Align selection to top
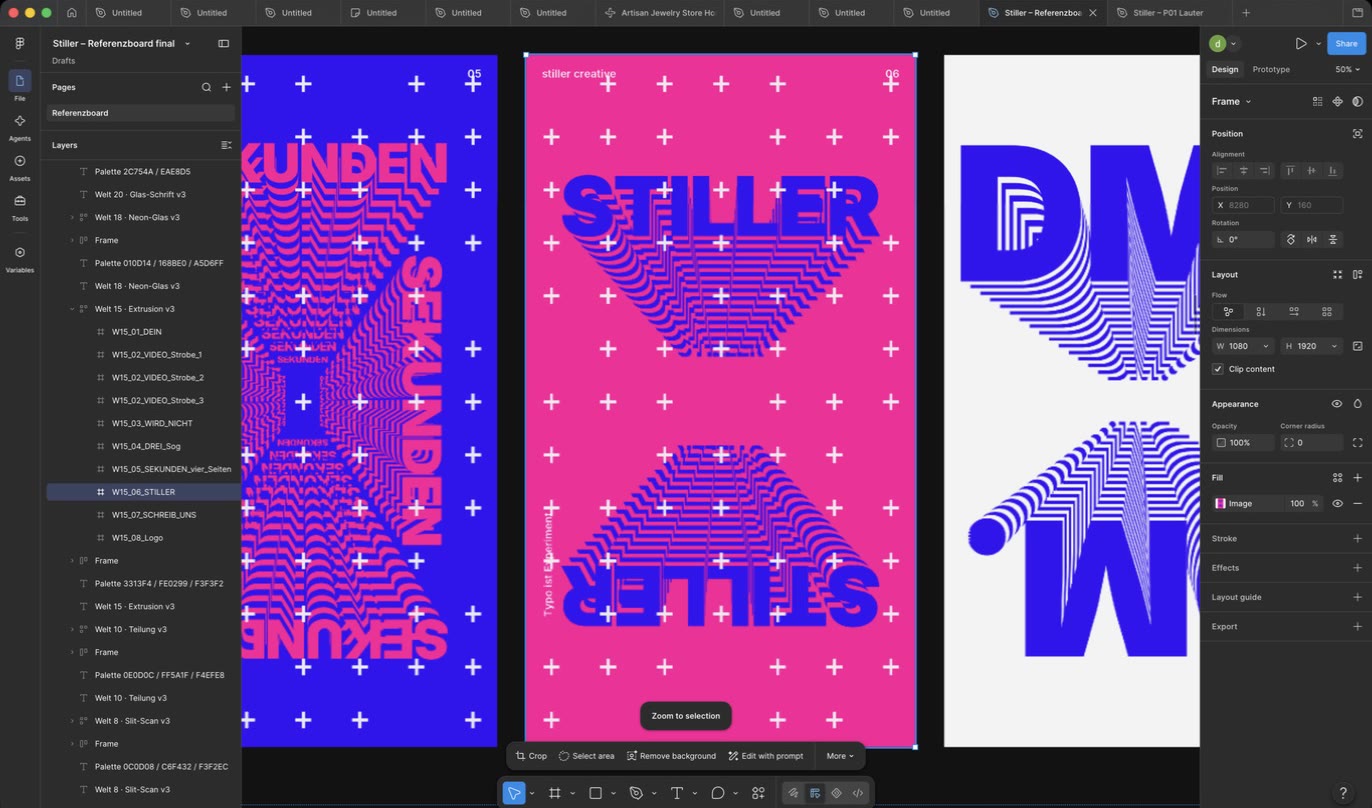The image size is (1372, 808). [1290, 171]
